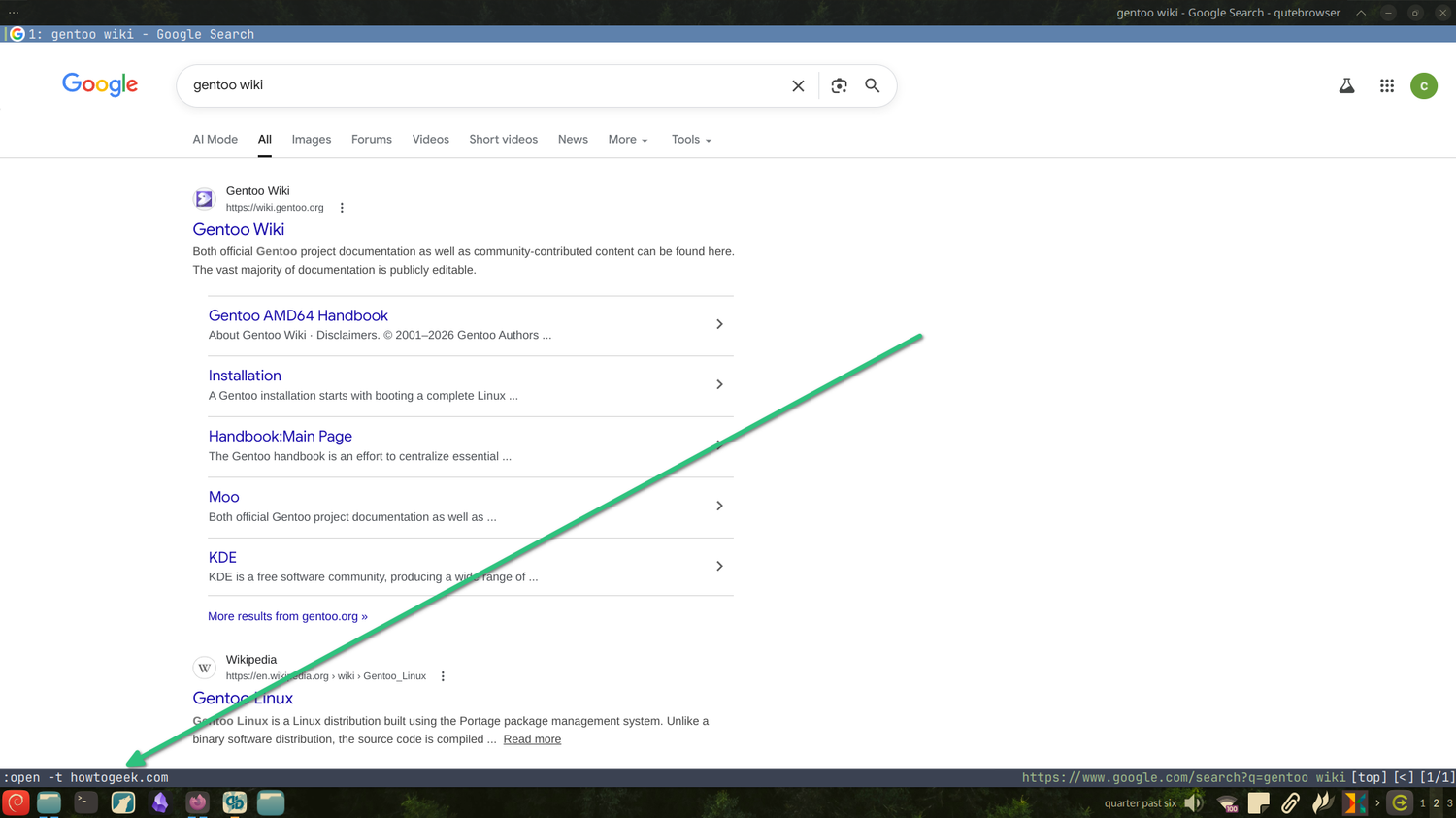This screenshot has width=1456, height=818.
Task: Switch to the Firefox taskbar icon
Action: click(197, 802)
